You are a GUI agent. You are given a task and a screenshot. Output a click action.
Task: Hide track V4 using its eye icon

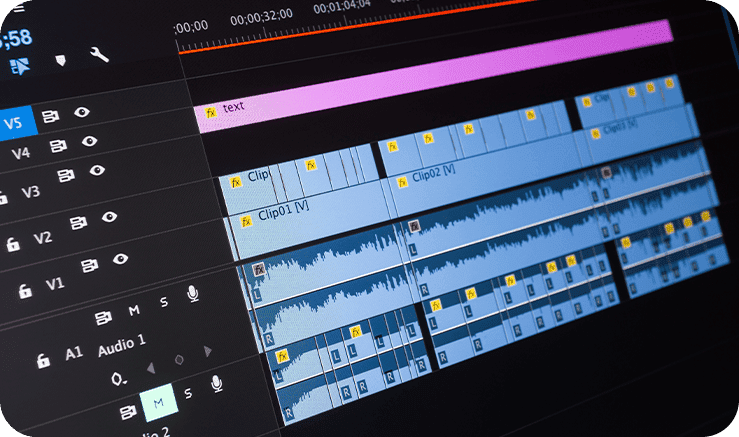(x=89, y=141)
